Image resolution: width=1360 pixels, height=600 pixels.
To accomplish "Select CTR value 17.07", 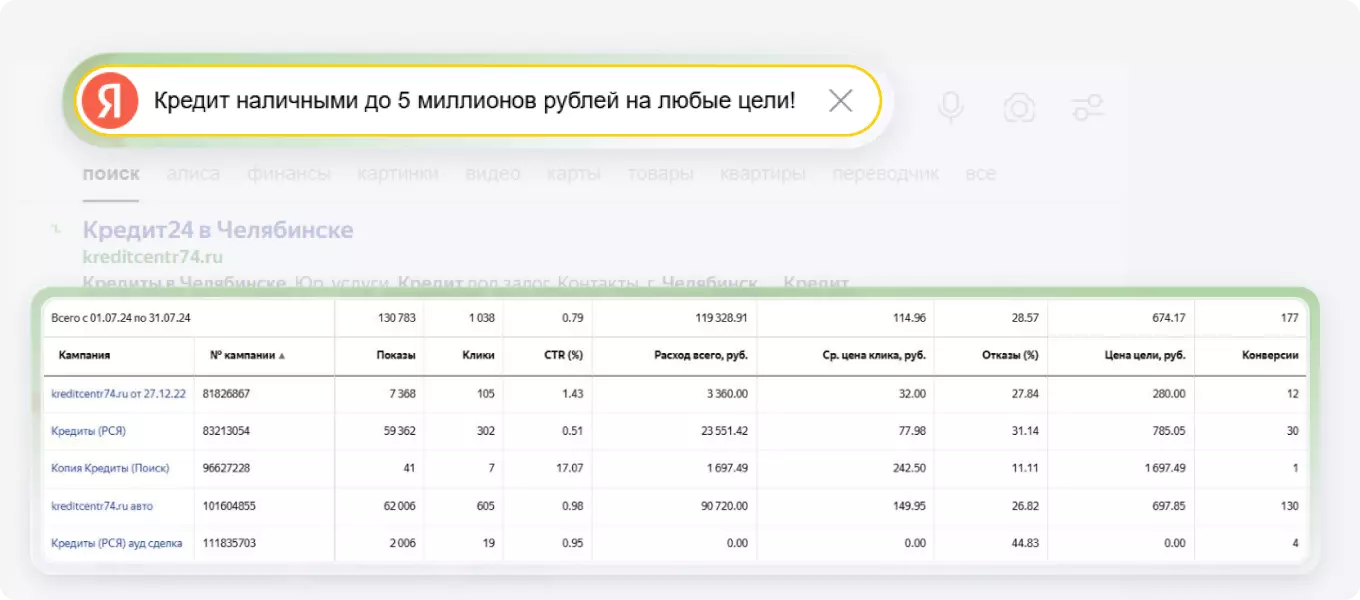I will tap(569, 468).
